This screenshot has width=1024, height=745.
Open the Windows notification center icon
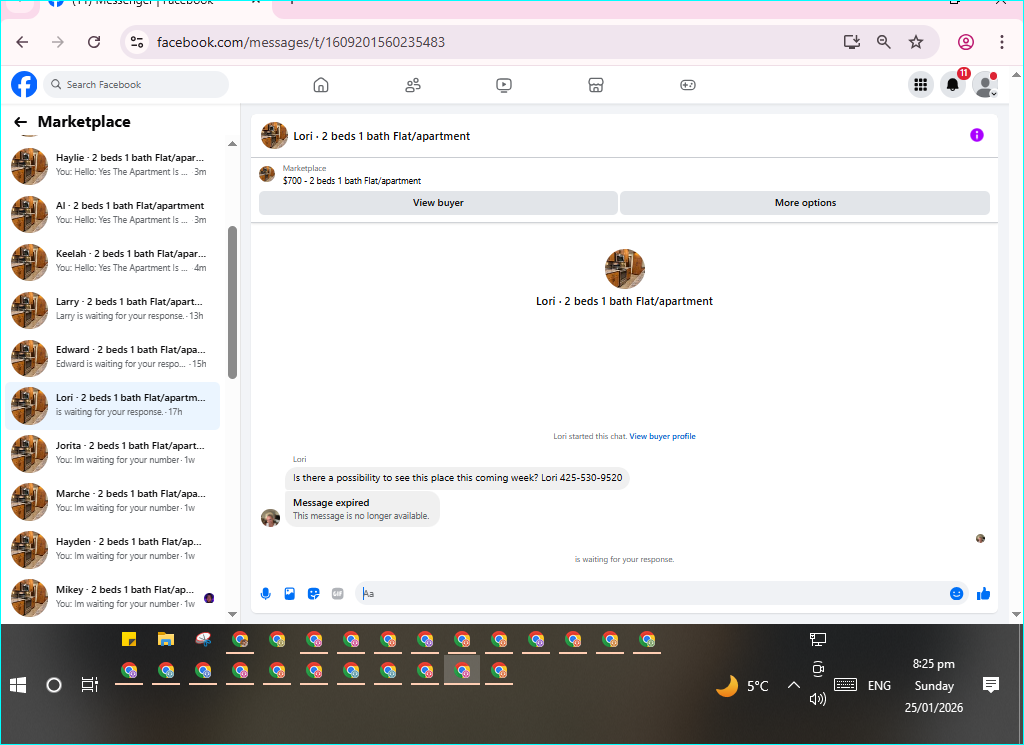tap(991, 684)
